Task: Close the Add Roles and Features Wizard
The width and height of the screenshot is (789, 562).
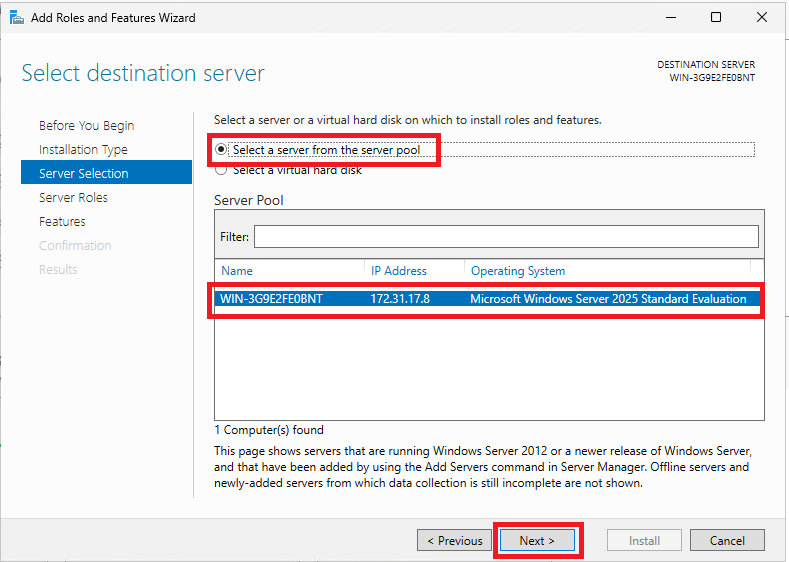Action: (x=762, y=18)
